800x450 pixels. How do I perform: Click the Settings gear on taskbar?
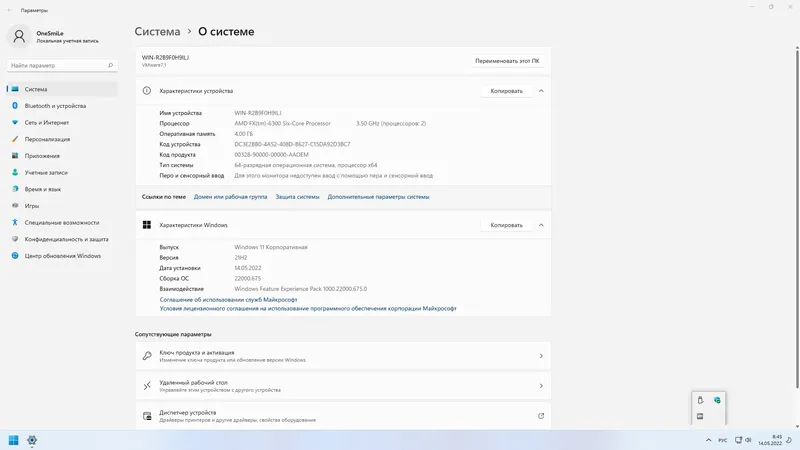tap(32, 440)
